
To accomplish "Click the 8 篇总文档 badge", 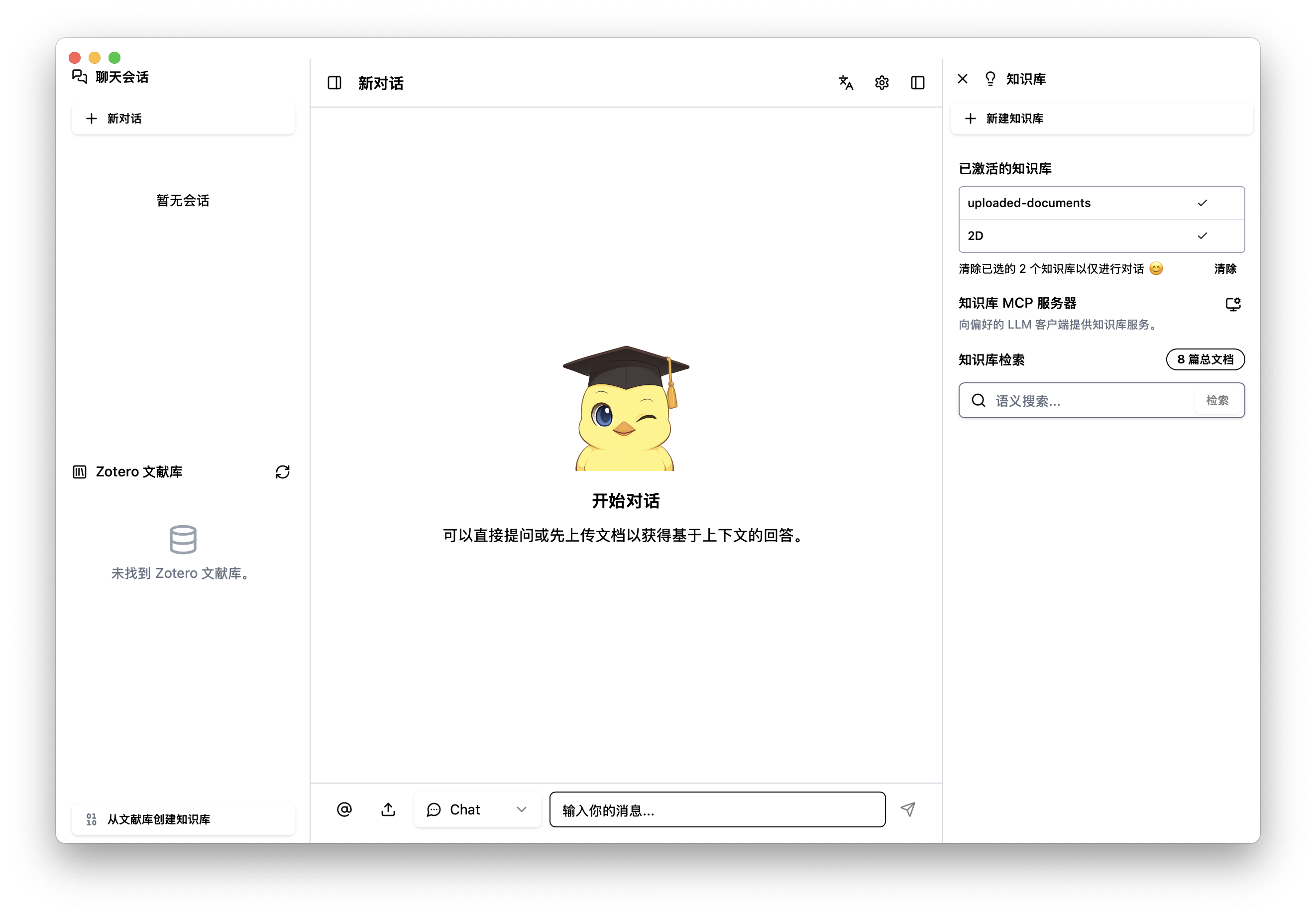I will click(1206, 359).
